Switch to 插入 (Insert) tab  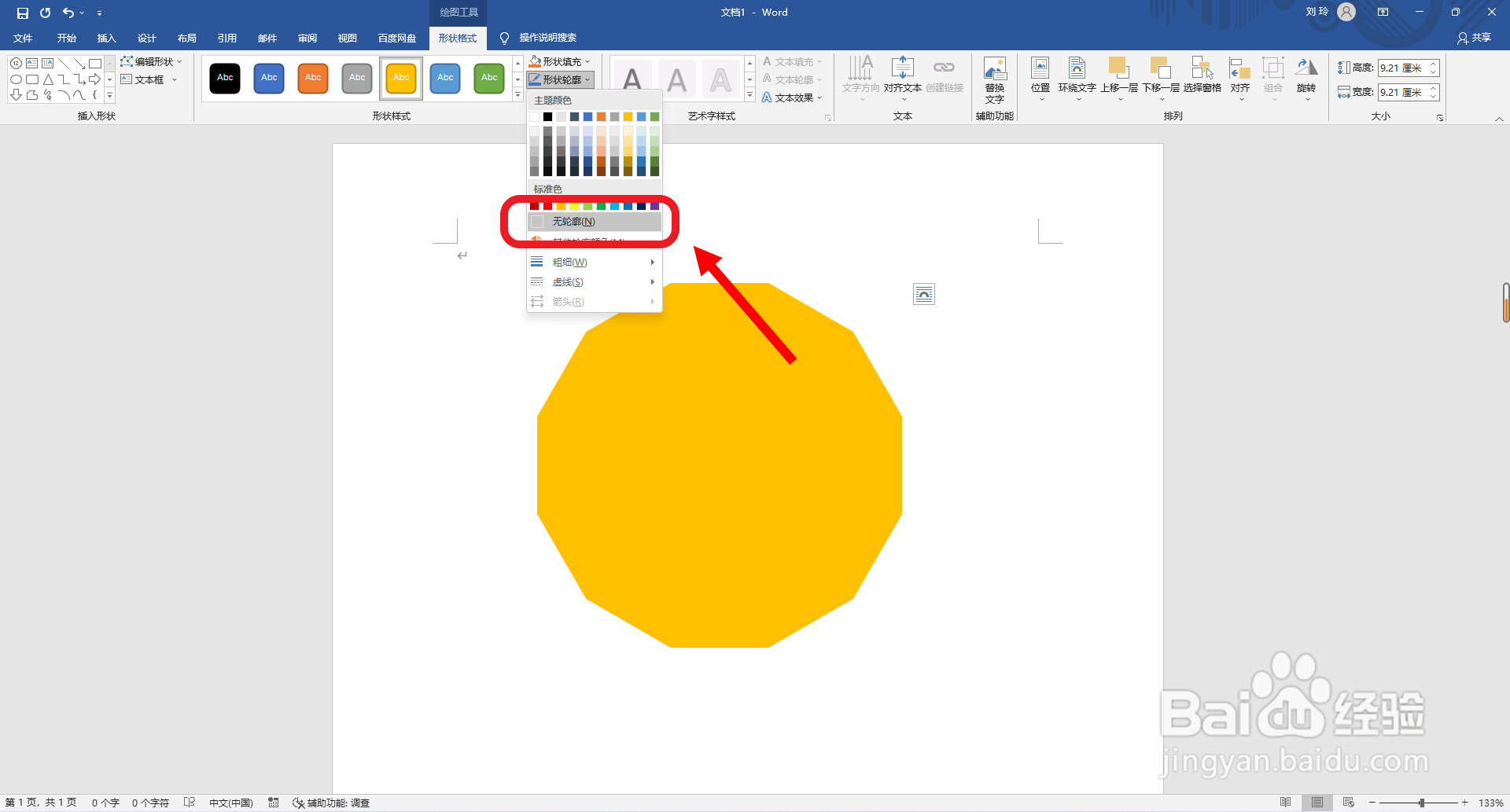click(x=106, y=38)
